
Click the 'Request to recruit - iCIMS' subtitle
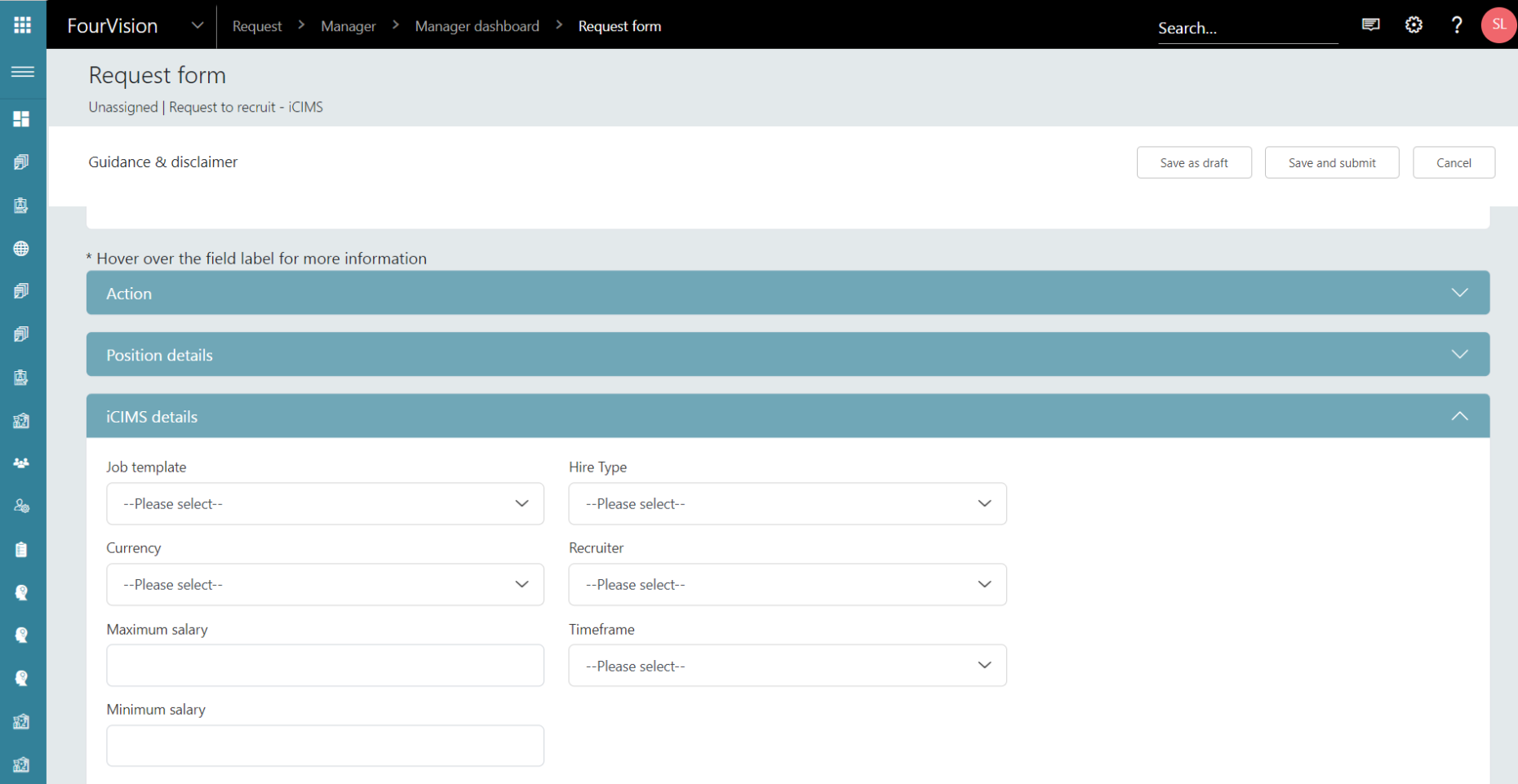(x=246, y=107)
